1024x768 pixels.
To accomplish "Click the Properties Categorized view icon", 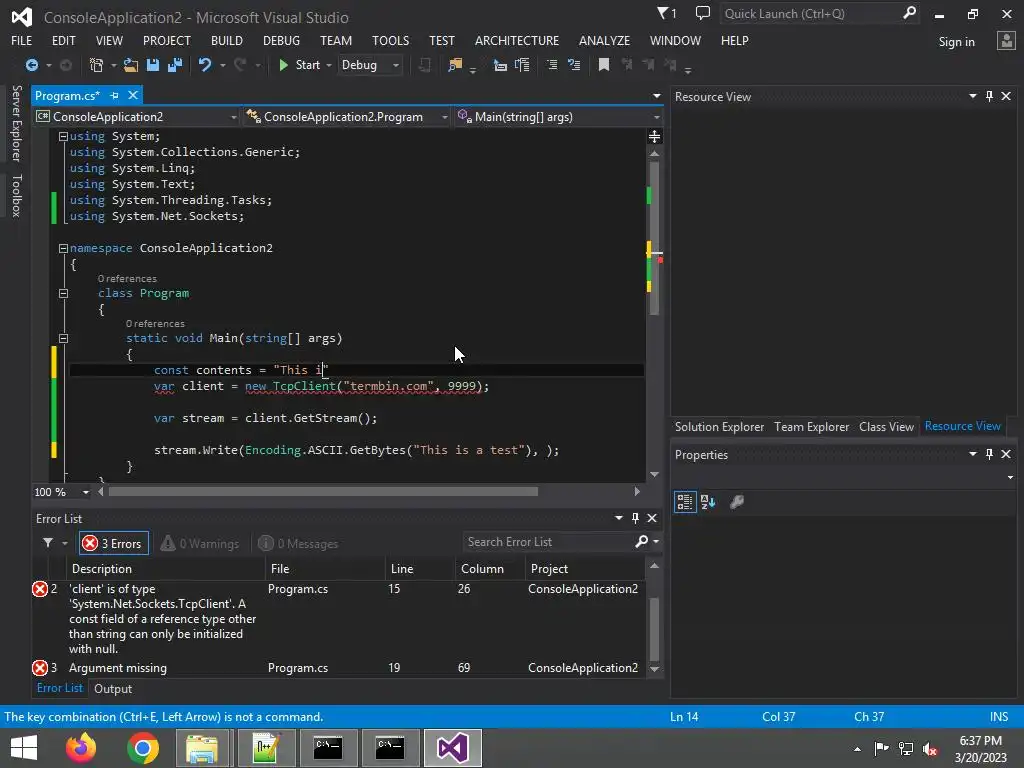I will coord(684,502).
